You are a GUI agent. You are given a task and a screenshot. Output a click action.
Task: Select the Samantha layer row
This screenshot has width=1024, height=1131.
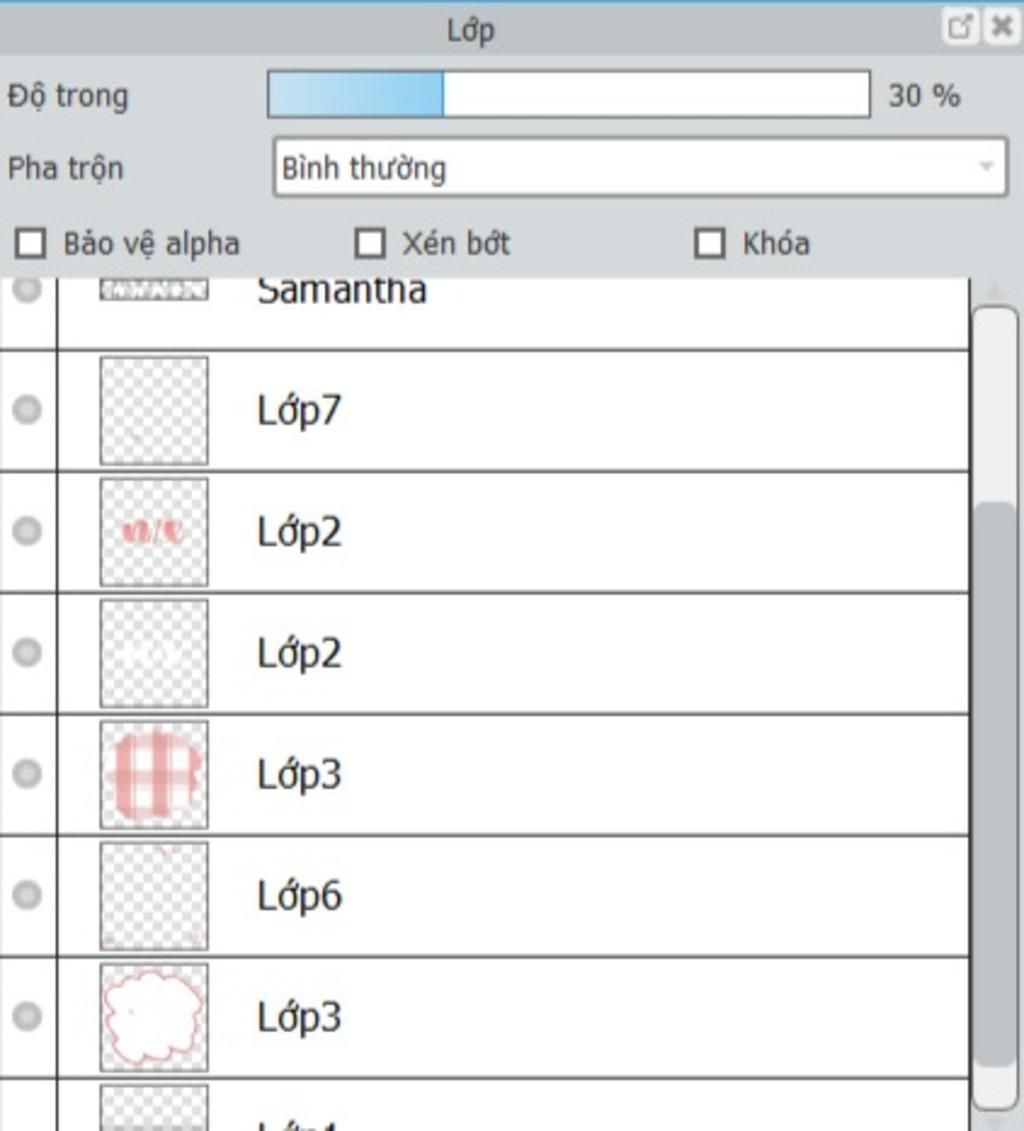pos(513,313)
